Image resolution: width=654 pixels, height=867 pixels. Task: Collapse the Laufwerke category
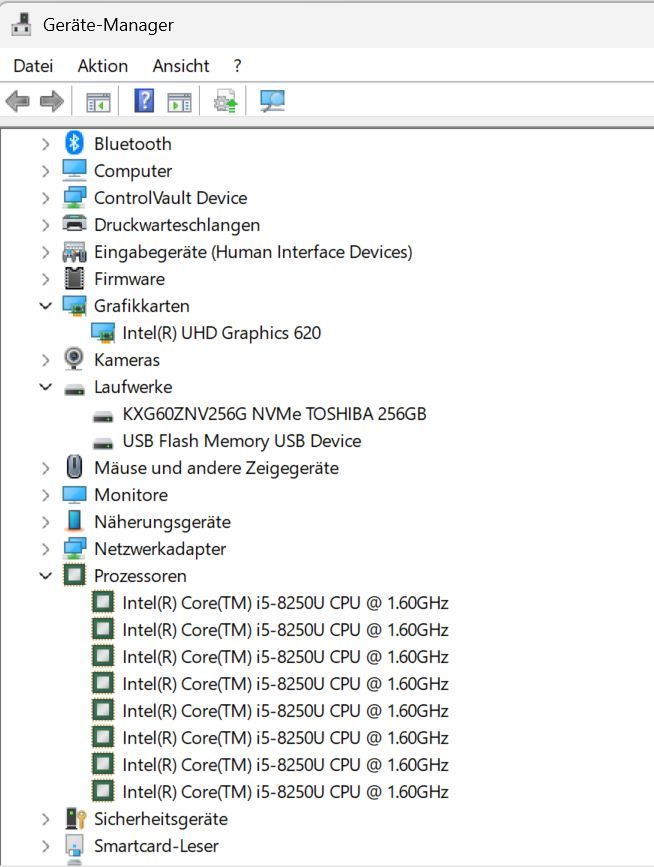45,387
